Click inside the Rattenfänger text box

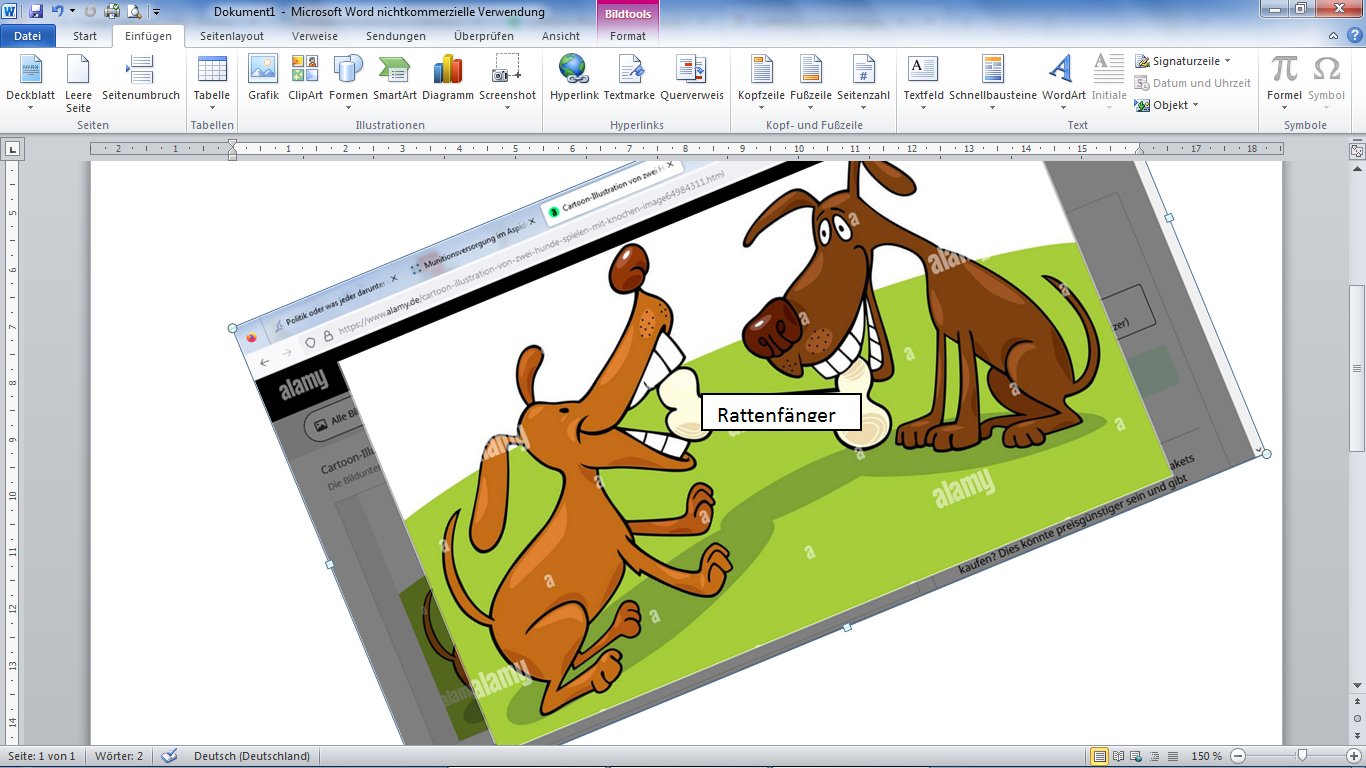[781, 412]
